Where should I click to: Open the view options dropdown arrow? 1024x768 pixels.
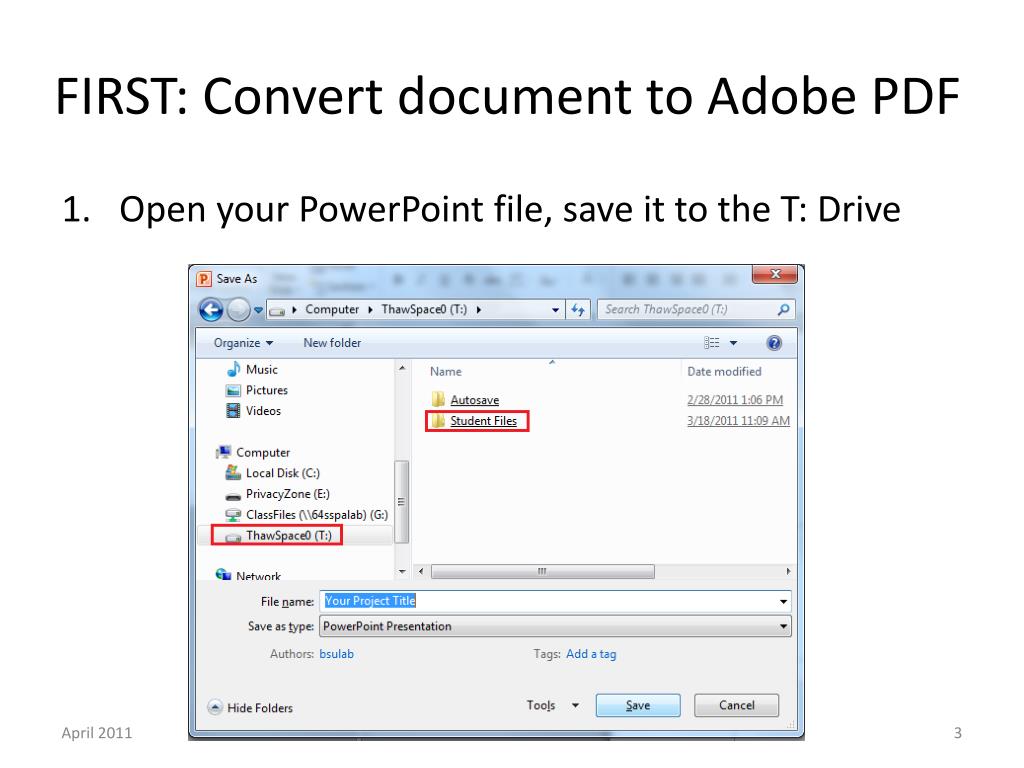733,343
